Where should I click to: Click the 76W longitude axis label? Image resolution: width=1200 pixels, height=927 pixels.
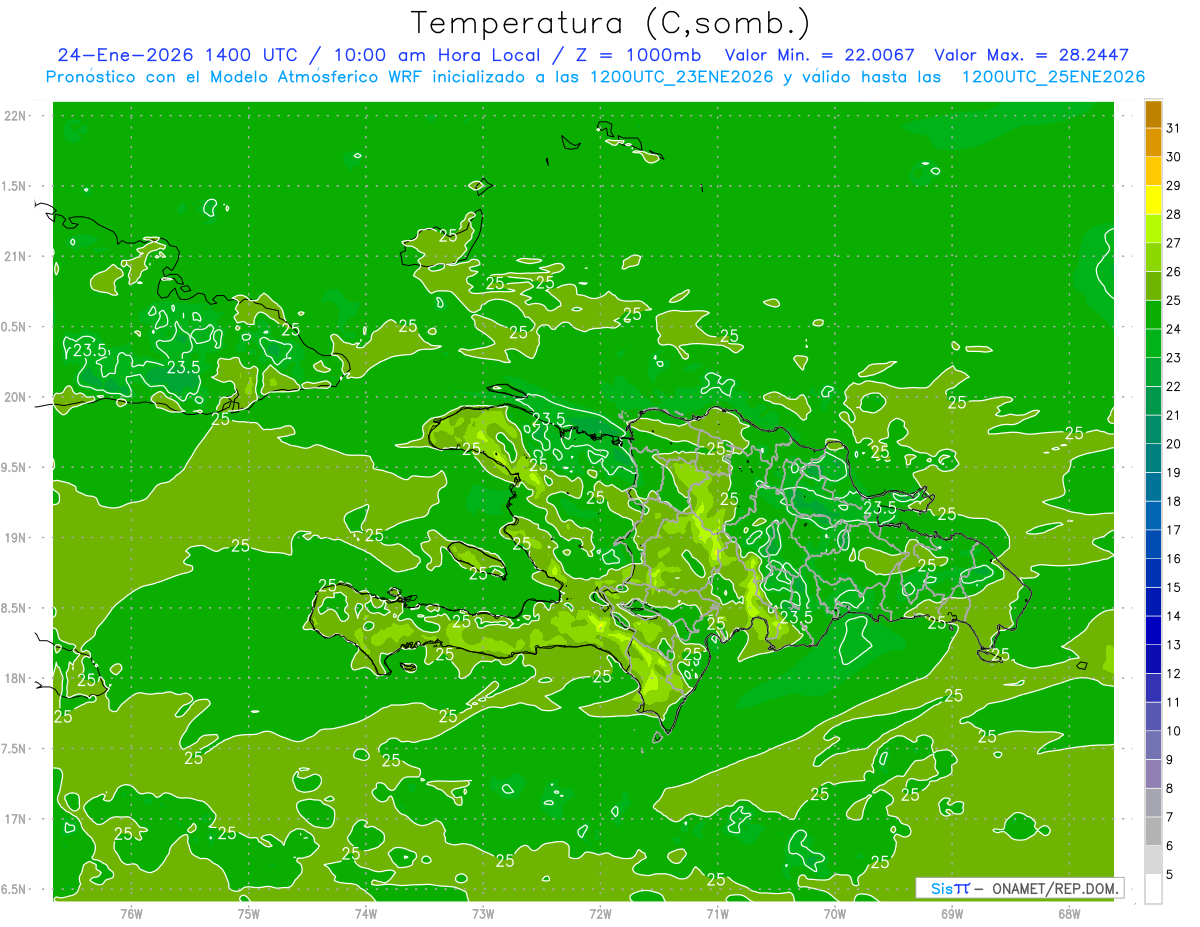click(131, 913)
